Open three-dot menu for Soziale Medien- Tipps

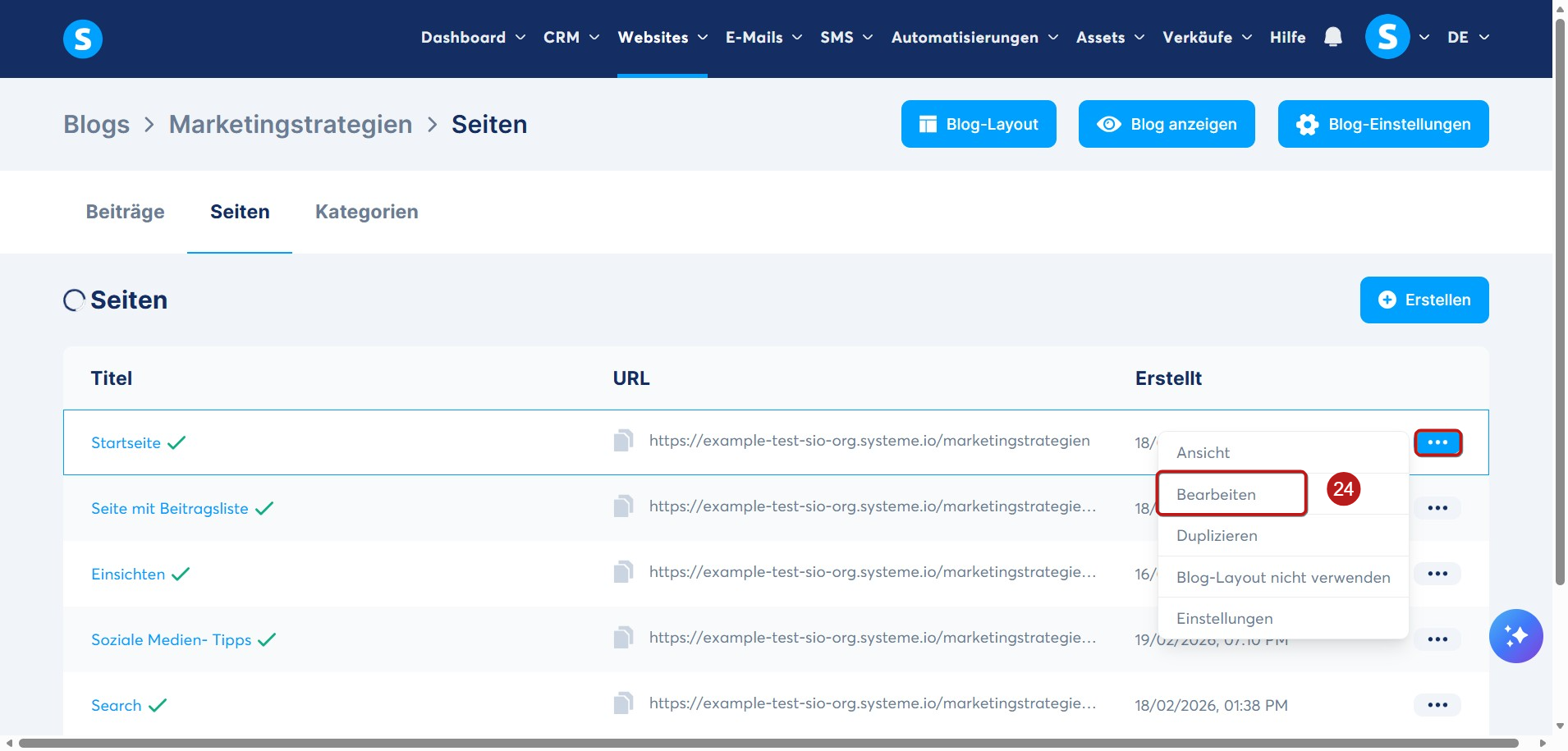coord(1437,639)
